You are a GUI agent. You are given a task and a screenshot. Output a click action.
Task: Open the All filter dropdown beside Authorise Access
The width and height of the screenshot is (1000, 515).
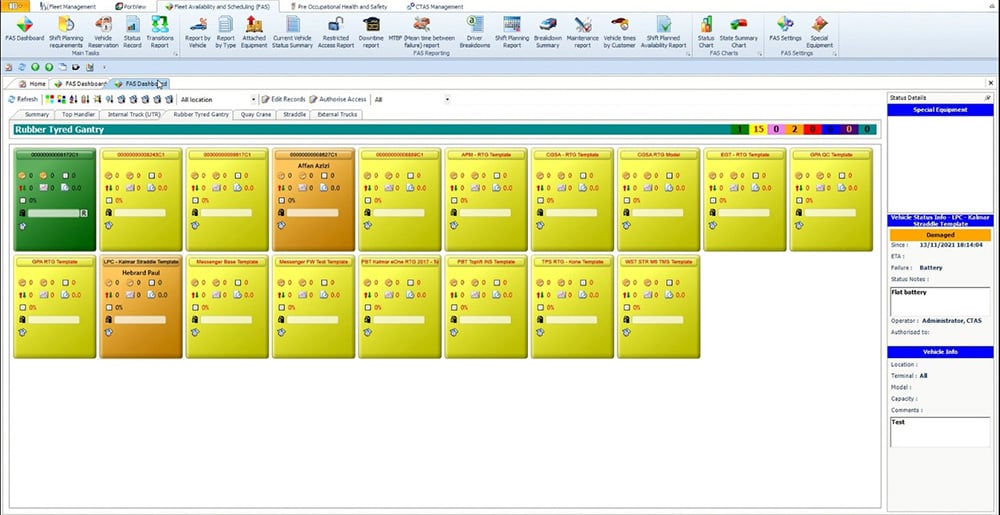pos(446,100)
